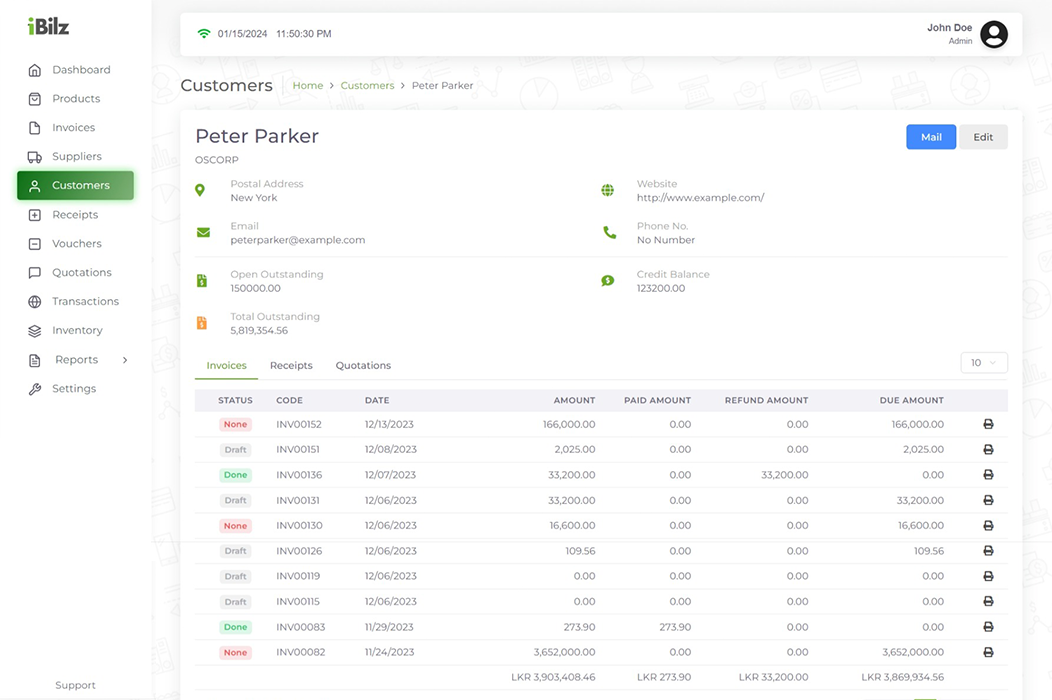Viewport: 1052px width, 700px height.
Task: Click the Edit button for Peter Parker
Action: click(983, 137)
